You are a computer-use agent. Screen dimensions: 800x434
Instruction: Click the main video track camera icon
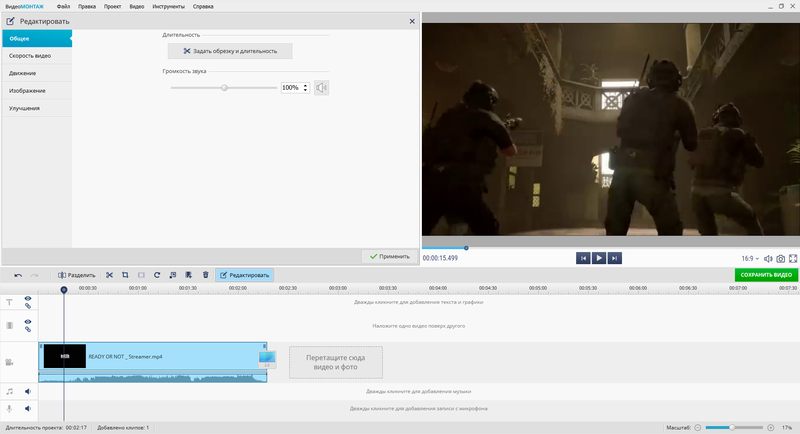(x=9, y=363)
